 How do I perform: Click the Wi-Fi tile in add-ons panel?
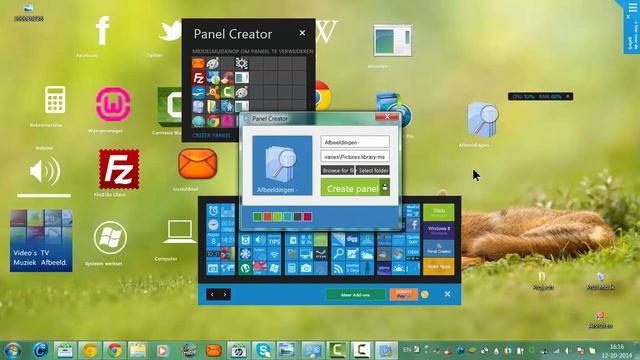click(274, 254)
